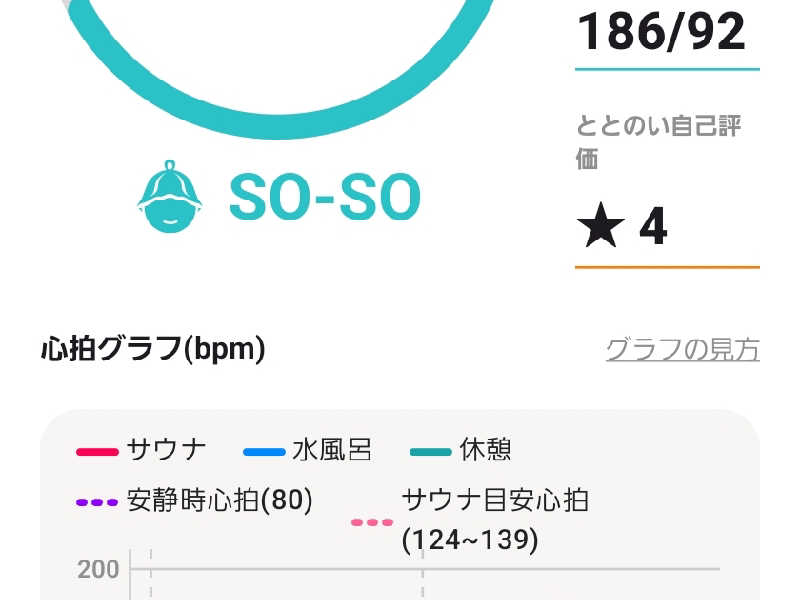Tap the SO-SO result text

pyautogui.click(x=324, y=198)
